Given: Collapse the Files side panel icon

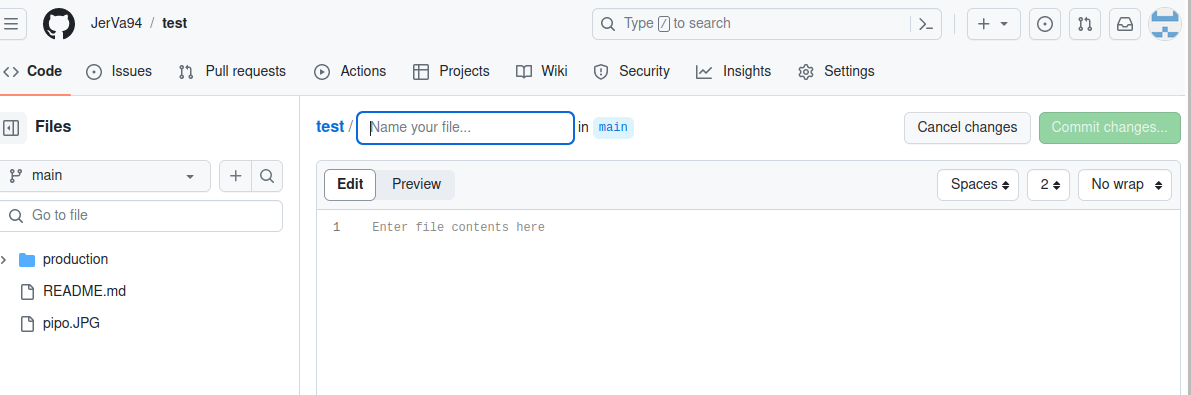Looking at the screenshot, I should click(x=11, y=128).
